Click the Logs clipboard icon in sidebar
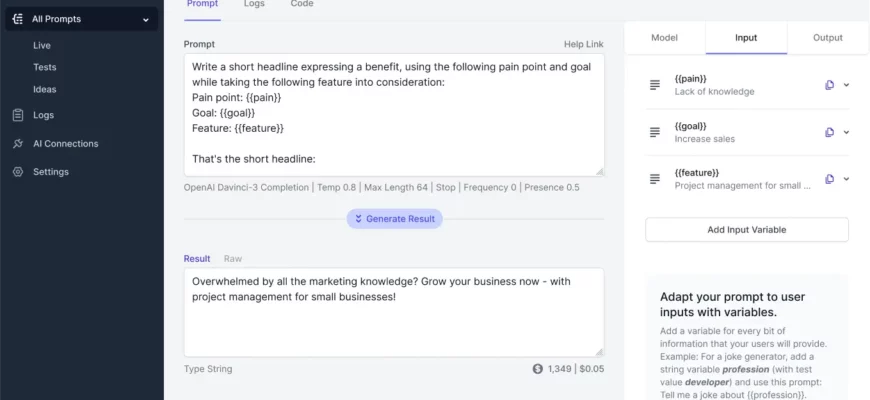The height and width of the screenshot is (400, 870). pyautogui.click(x=18, y=115)
